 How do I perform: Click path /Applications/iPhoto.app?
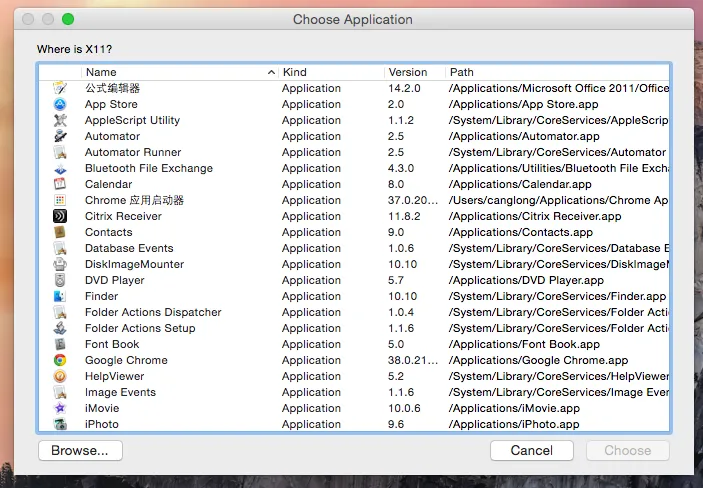click(x=514, y=424)
